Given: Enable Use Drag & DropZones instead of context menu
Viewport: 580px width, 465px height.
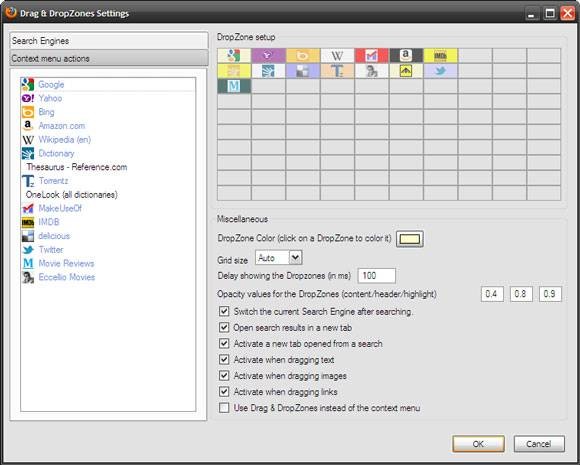Looking at the screenshot, I should point(224,408).
